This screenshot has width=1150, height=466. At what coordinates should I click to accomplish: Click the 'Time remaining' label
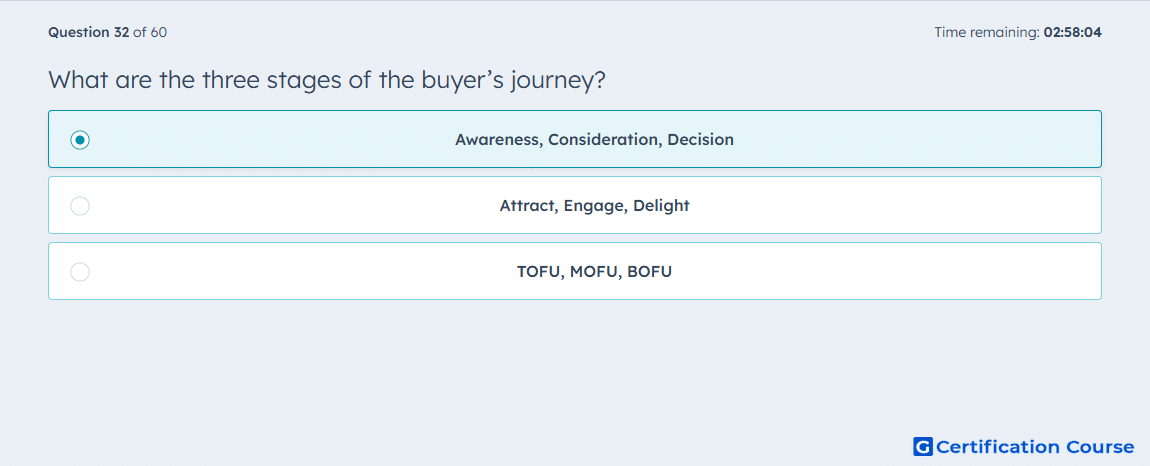pyautogui.click(x=986, y=32)
